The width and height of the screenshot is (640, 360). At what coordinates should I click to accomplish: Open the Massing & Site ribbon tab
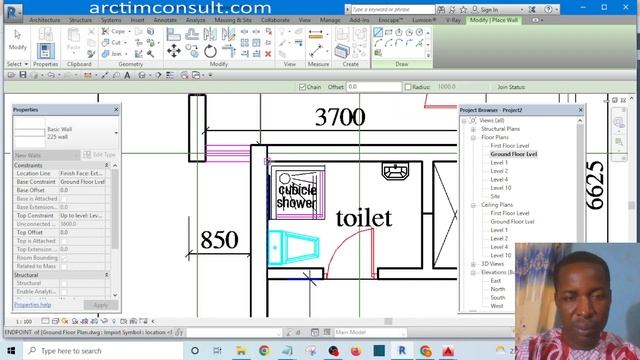(x=233, y=20)
